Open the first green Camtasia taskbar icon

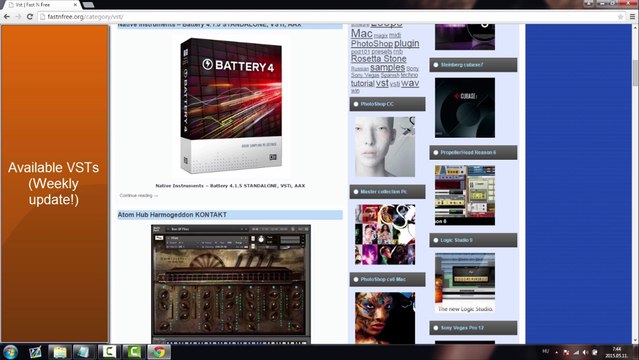(109, 352)
